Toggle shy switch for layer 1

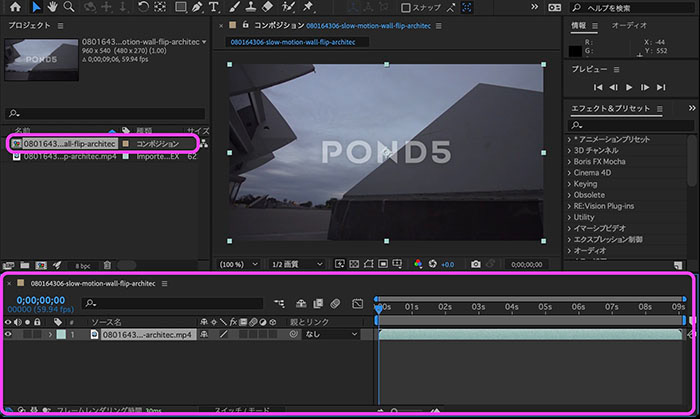[204, 334]
